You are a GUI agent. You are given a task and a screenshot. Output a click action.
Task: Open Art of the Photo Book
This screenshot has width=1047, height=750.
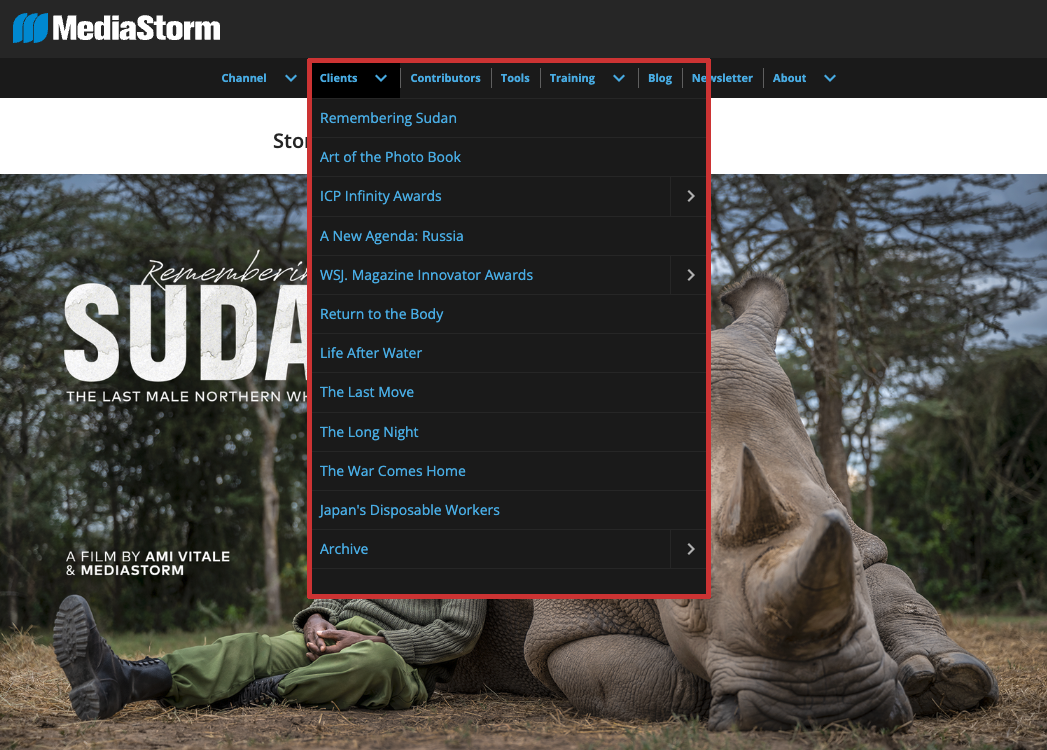click(x=390, y=157)
